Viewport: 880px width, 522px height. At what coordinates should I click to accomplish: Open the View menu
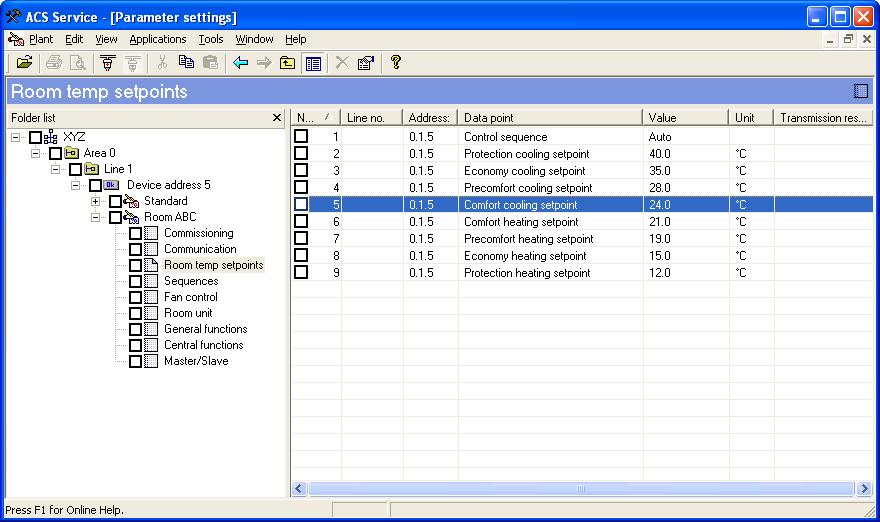click(106, 39)
